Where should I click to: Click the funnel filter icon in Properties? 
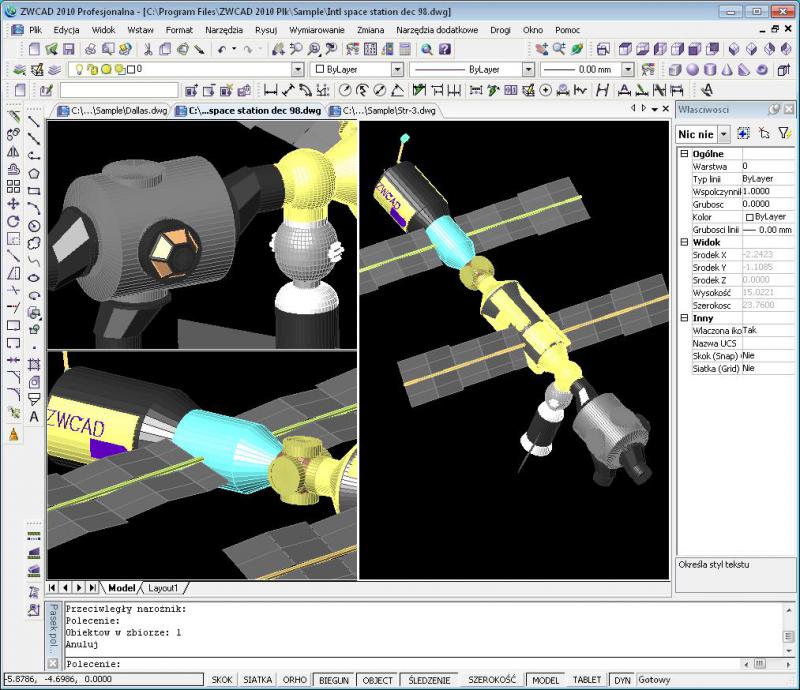point(784,134)
